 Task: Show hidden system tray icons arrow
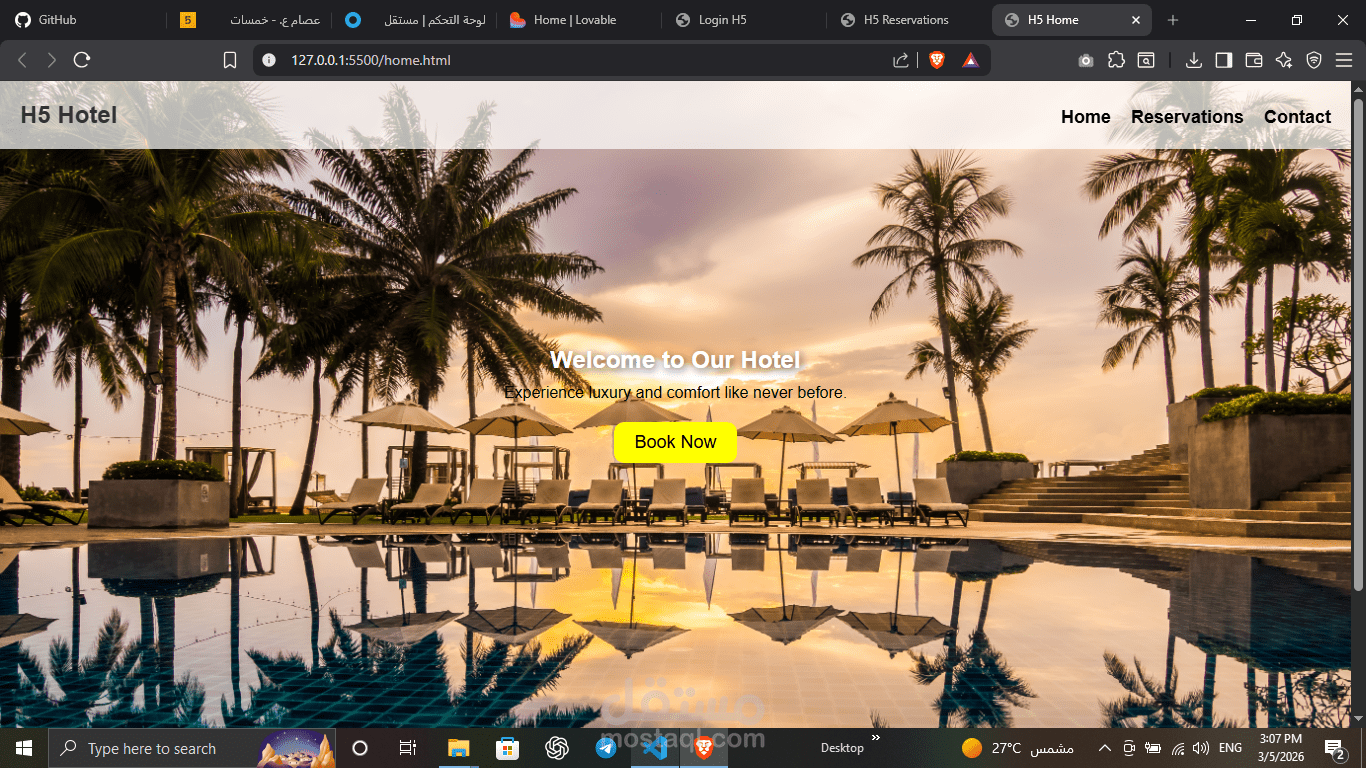[1104, 748]
